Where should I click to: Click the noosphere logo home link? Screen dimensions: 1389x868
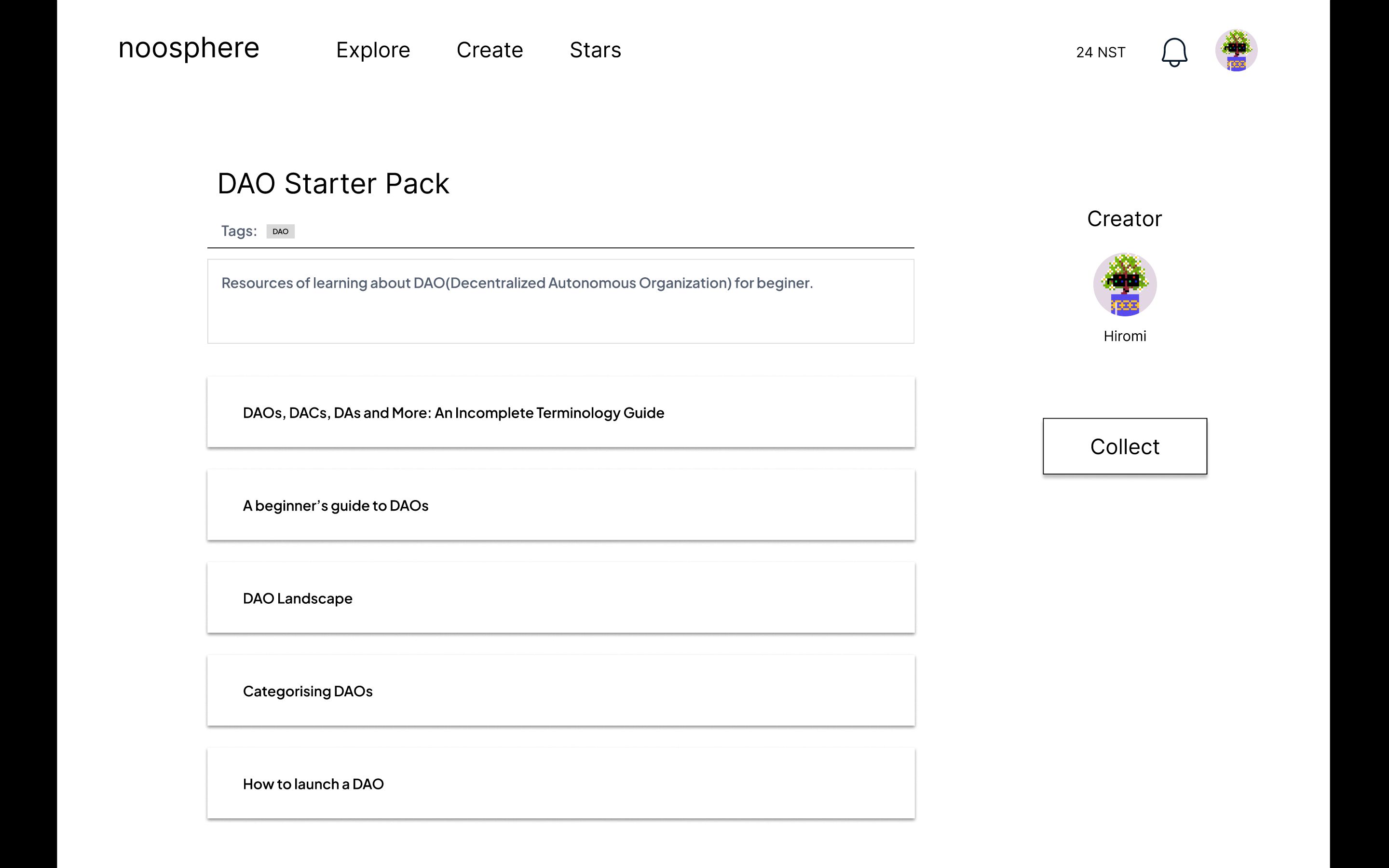point(188,49)
